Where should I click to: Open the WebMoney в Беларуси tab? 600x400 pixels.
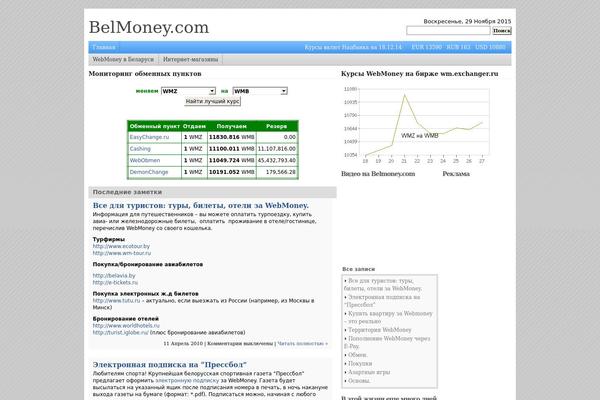pyautogui.click(x=123, y=59)
